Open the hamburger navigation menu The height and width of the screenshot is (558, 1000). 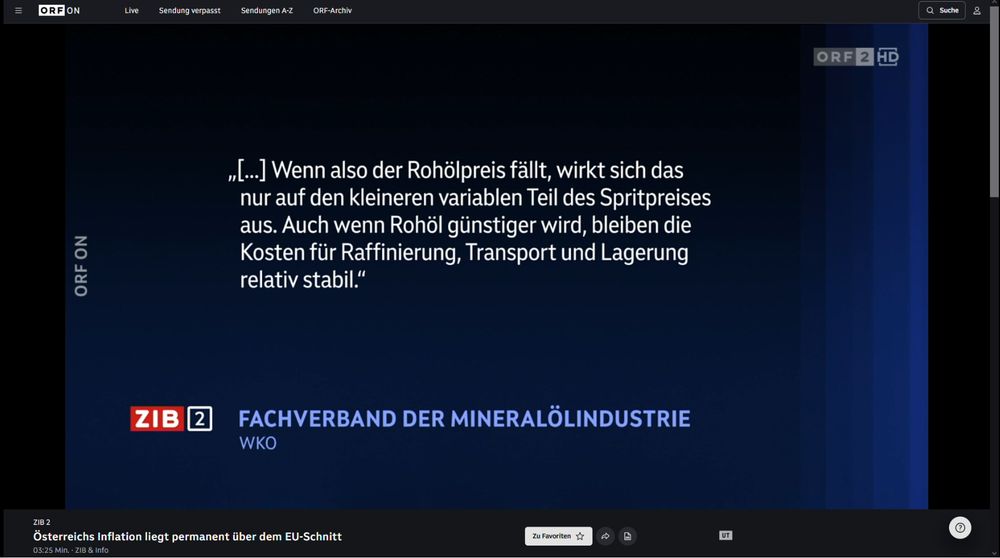(18, 10)
